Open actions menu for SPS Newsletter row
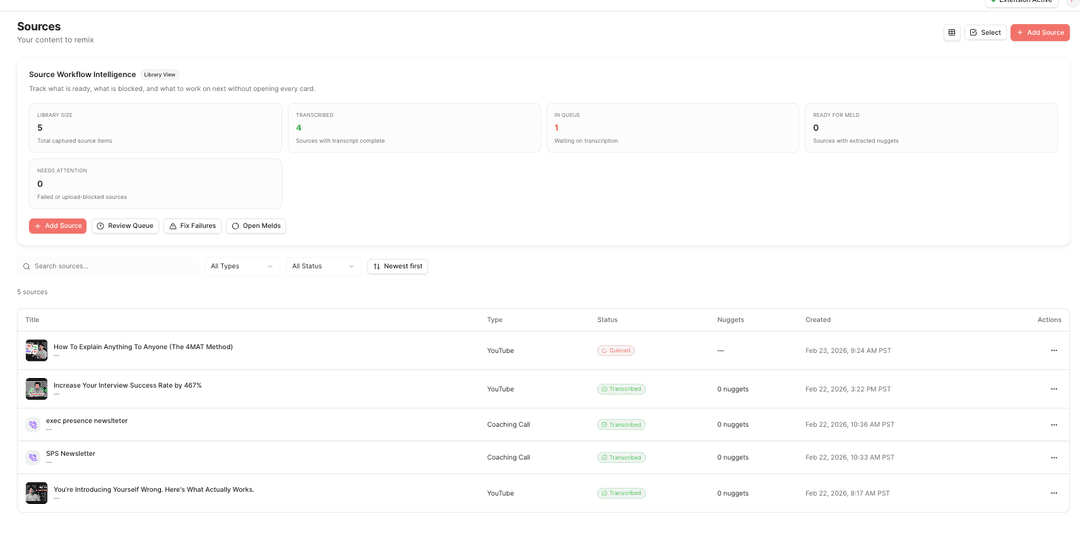Image resolution: width=1080 pixels, height=543 pixels. pos(1054,458)
